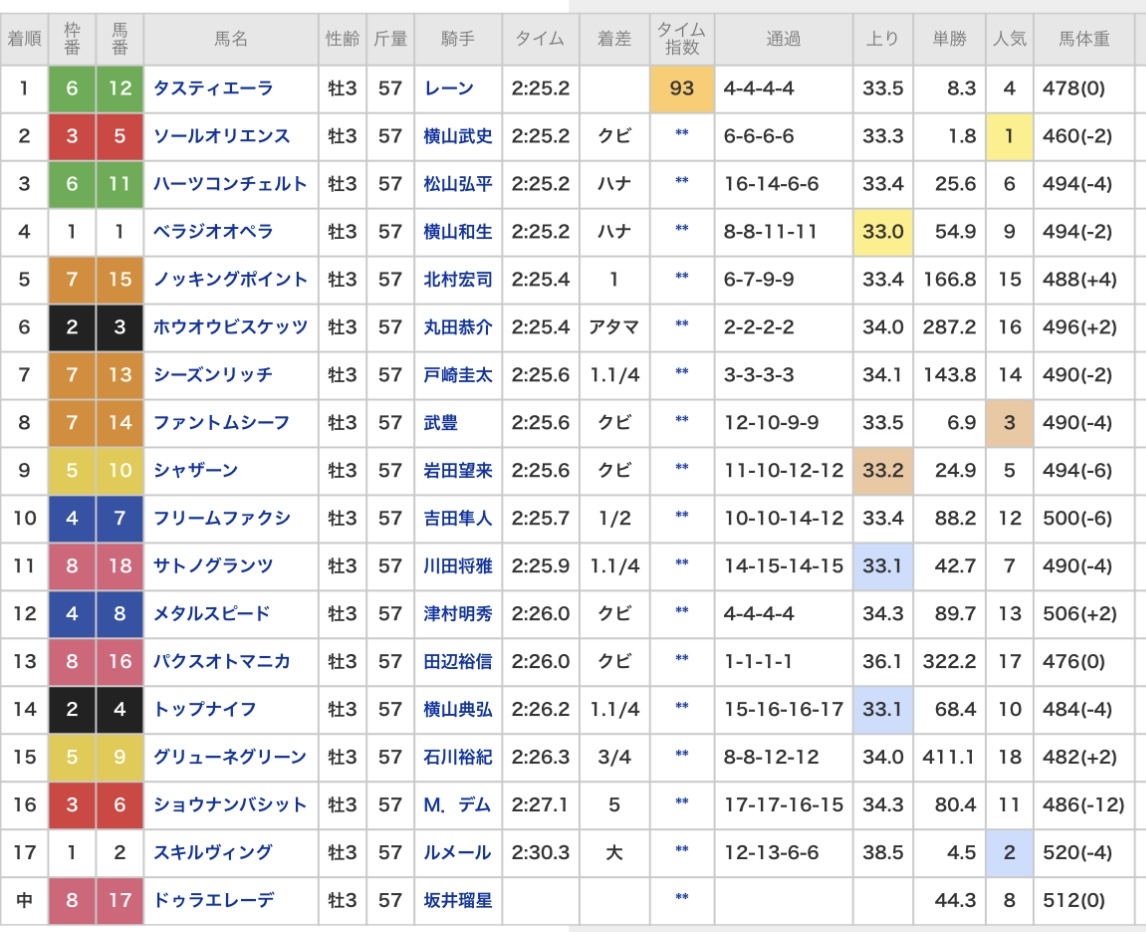The image size is (1146, 932).
Task: Open horse page for パクスオトマニカ
Action: [221, 662]
